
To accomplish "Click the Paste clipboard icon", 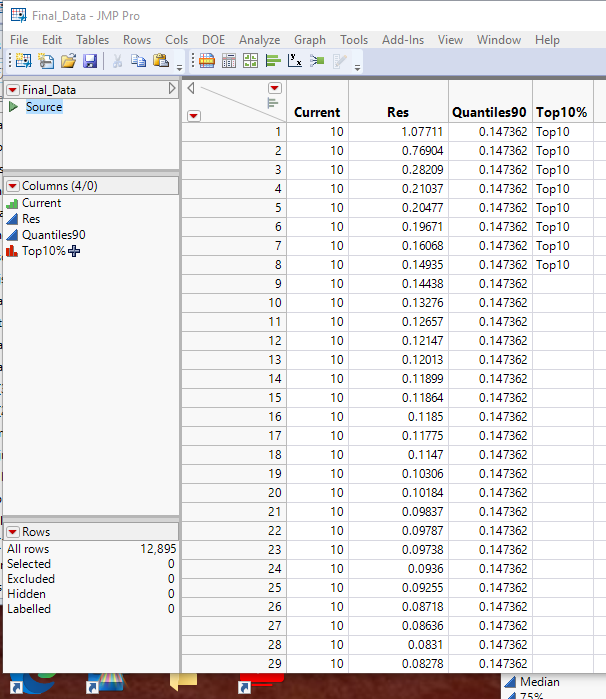I will (159, 62).
